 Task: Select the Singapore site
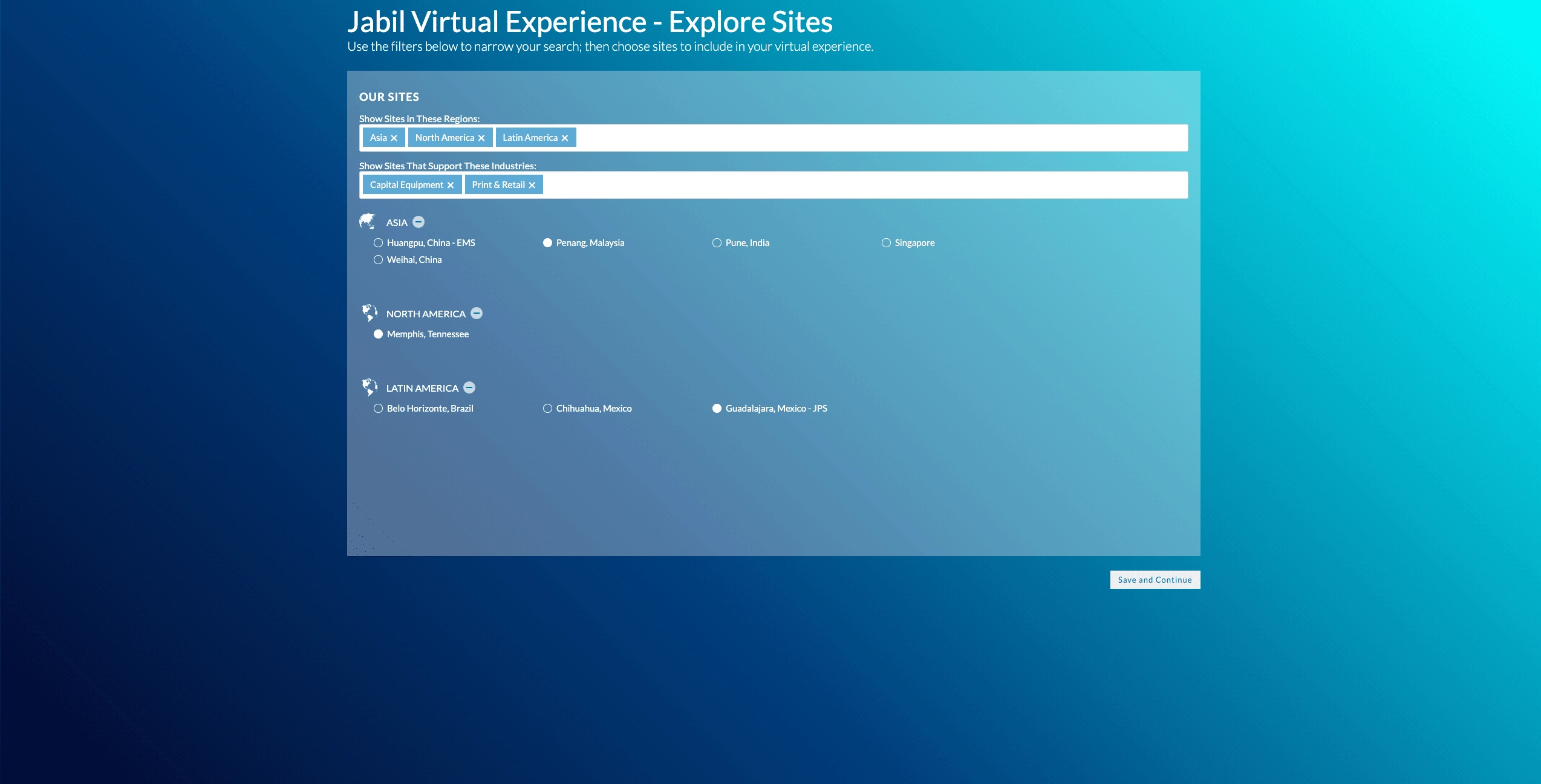(x=886, y=242)
